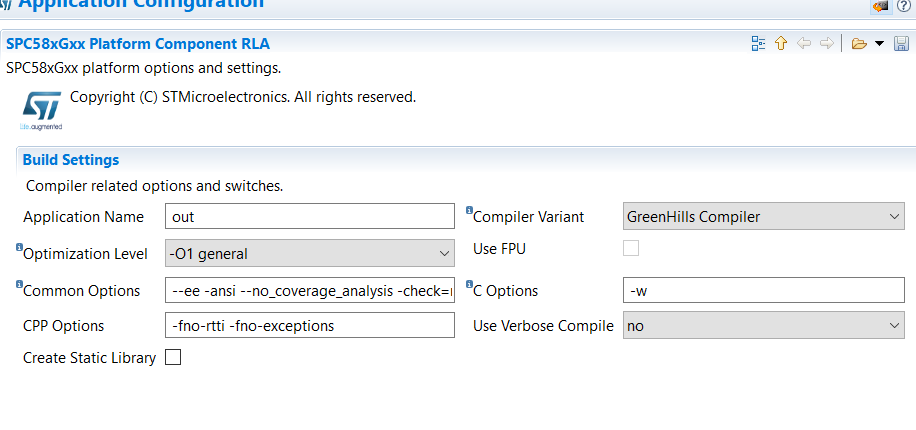Click the Use Verbose Compile label
Viewport: 916px width, 430px height.
(543, 325)
